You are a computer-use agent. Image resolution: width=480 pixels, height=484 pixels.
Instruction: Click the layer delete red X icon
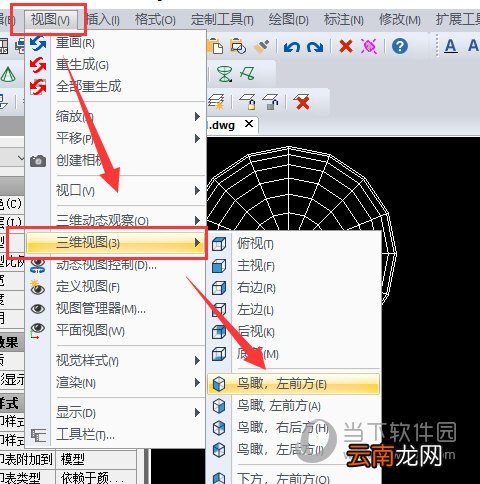302,102
